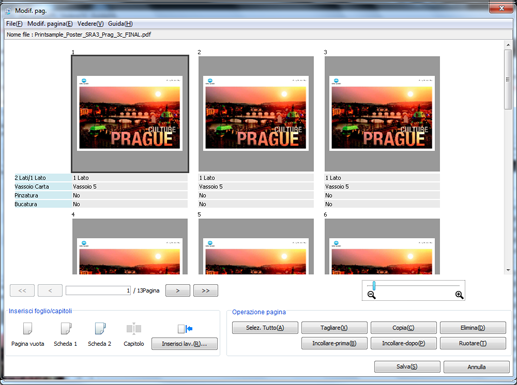
Task: Click the 'Pinzatura' row label
Action: (26, 195)
